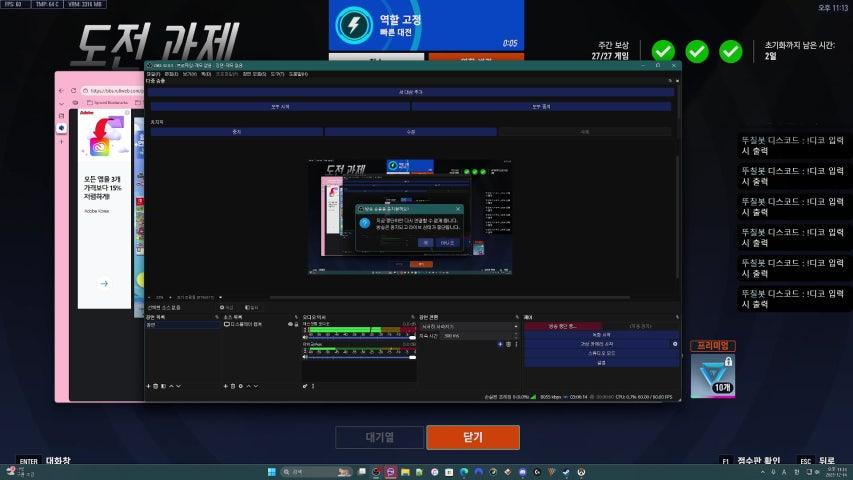The image size is (853, 480).
Task: Open File menu in OBS menu bar
Action: click(153, 74)
